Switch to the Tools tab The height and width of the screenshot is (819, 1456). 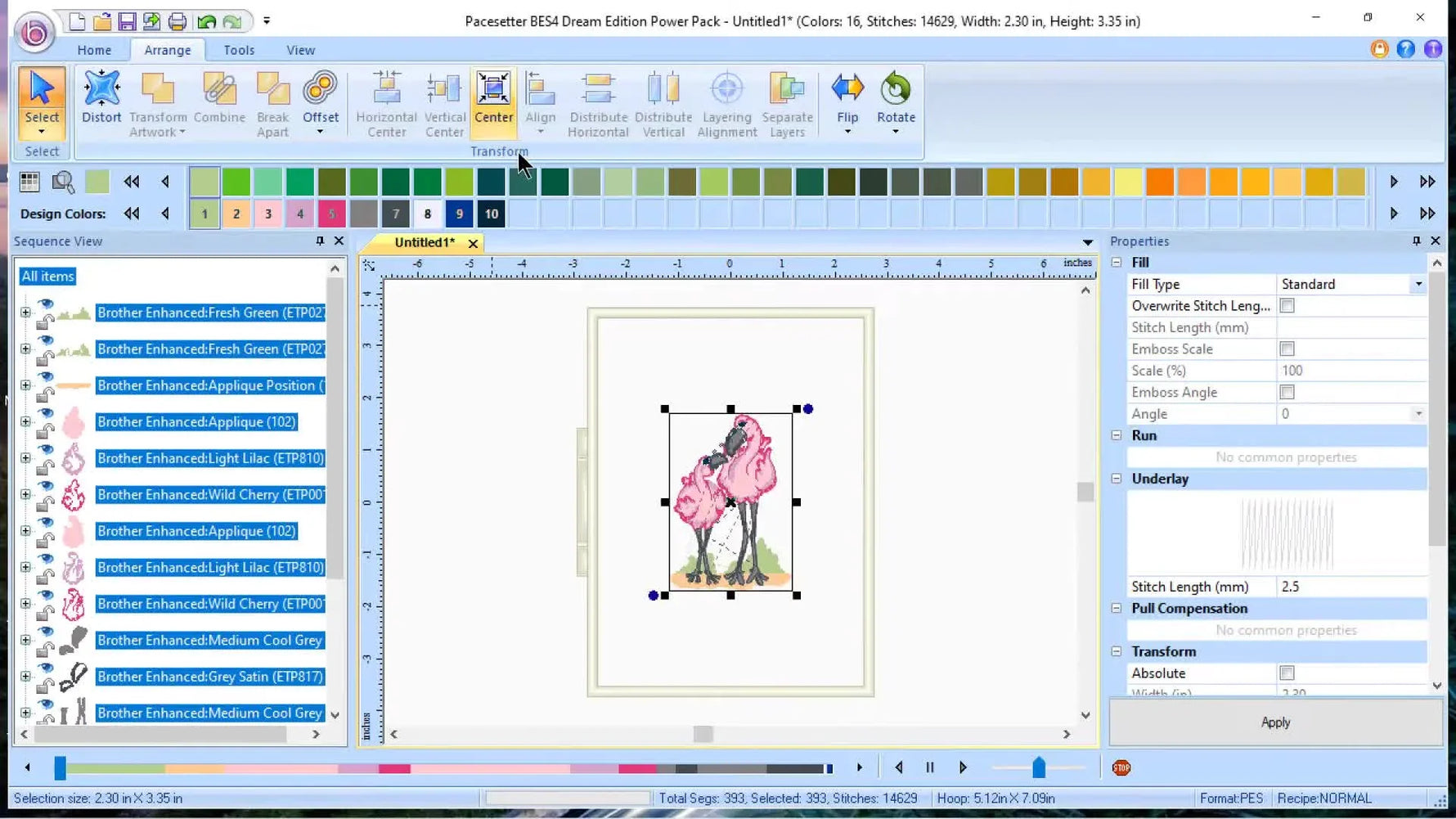(239, 50)
